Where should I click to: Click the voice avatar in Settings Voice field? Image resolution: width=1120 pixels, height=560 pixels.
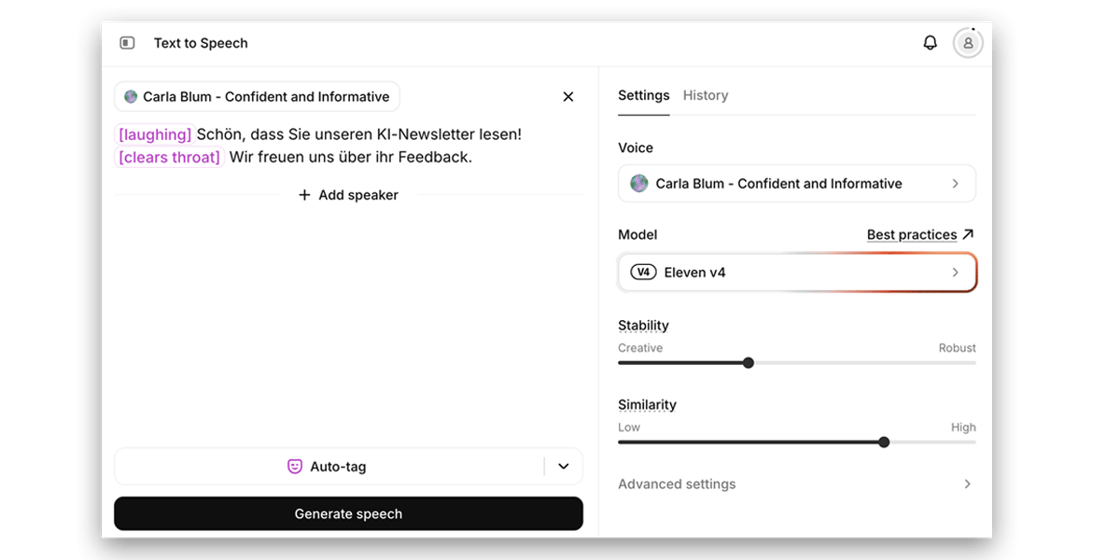pos(639,184)
